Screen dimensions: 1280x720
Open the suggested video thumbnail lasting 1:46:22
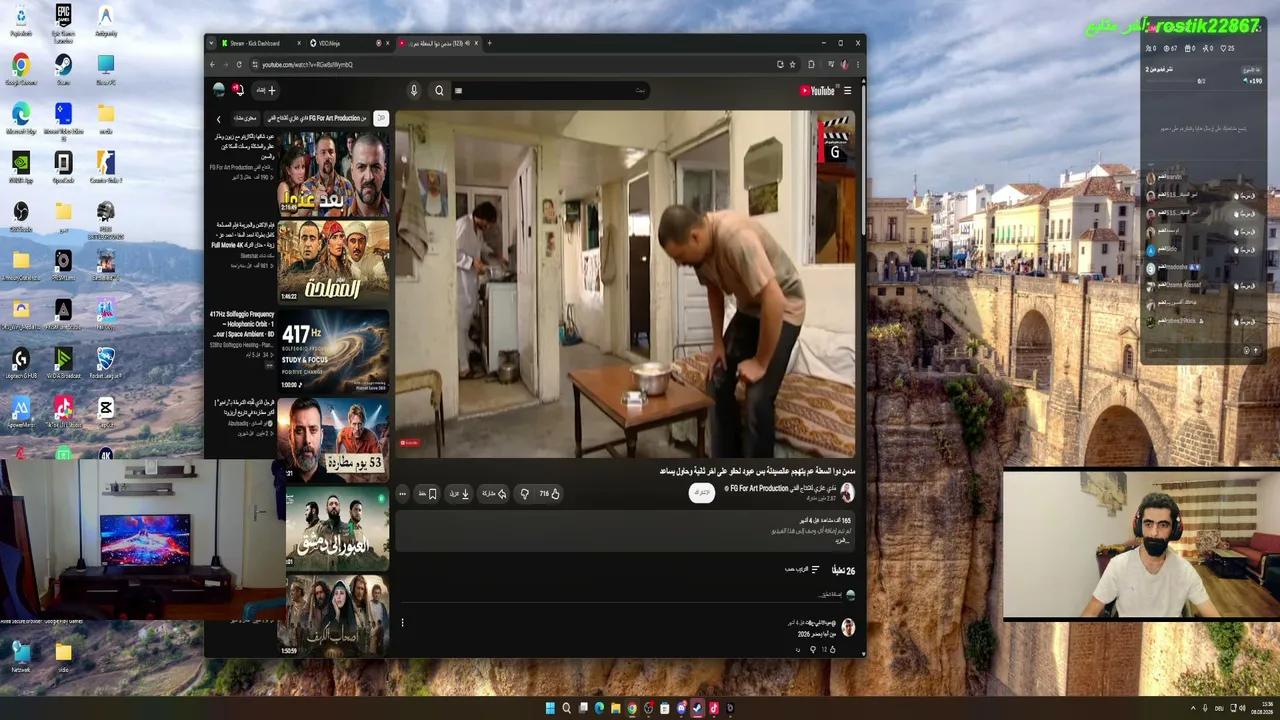[x=333, y=261]
